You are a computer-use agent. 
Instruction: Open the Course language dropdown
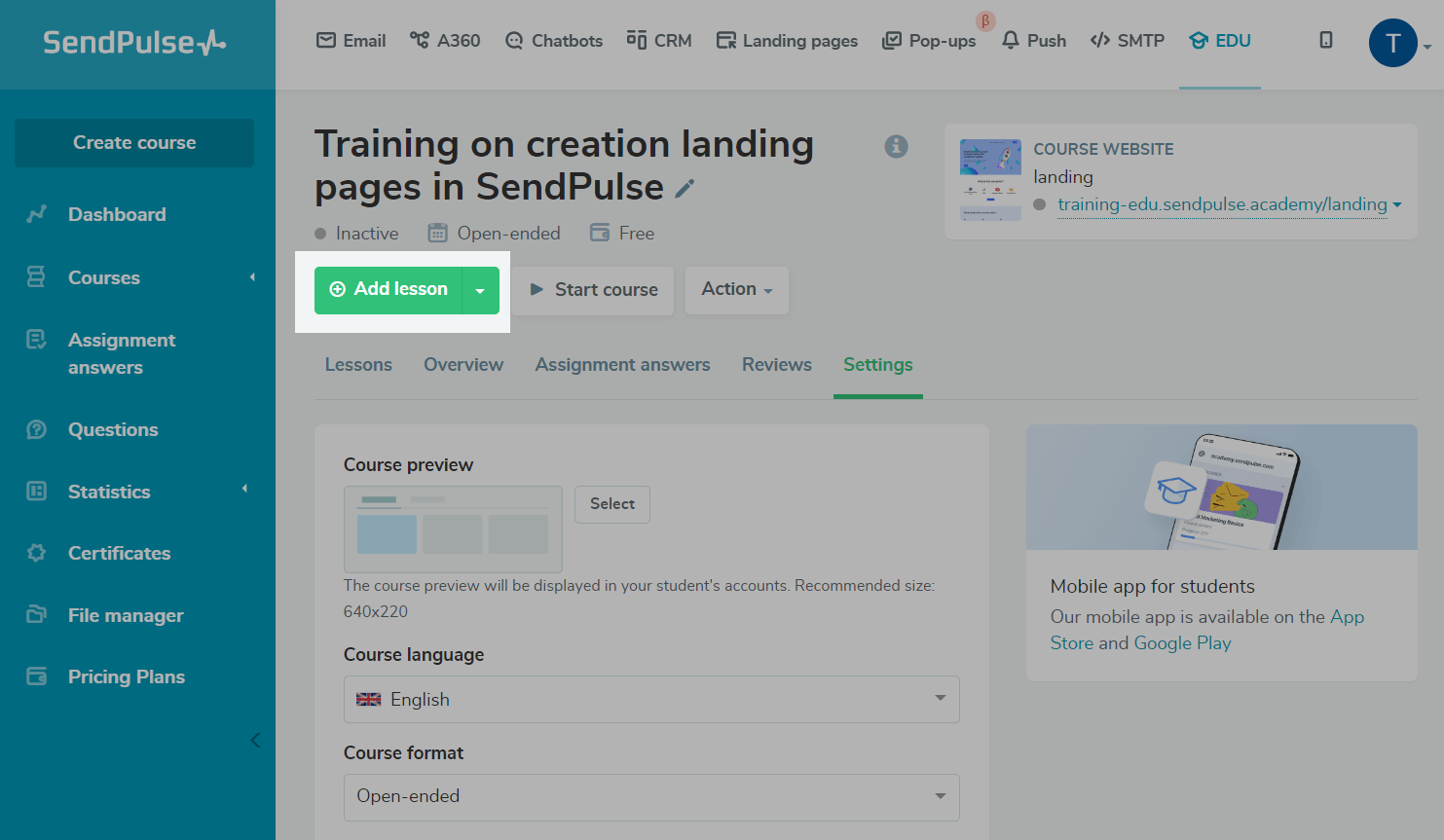click(x=650, y=699)
